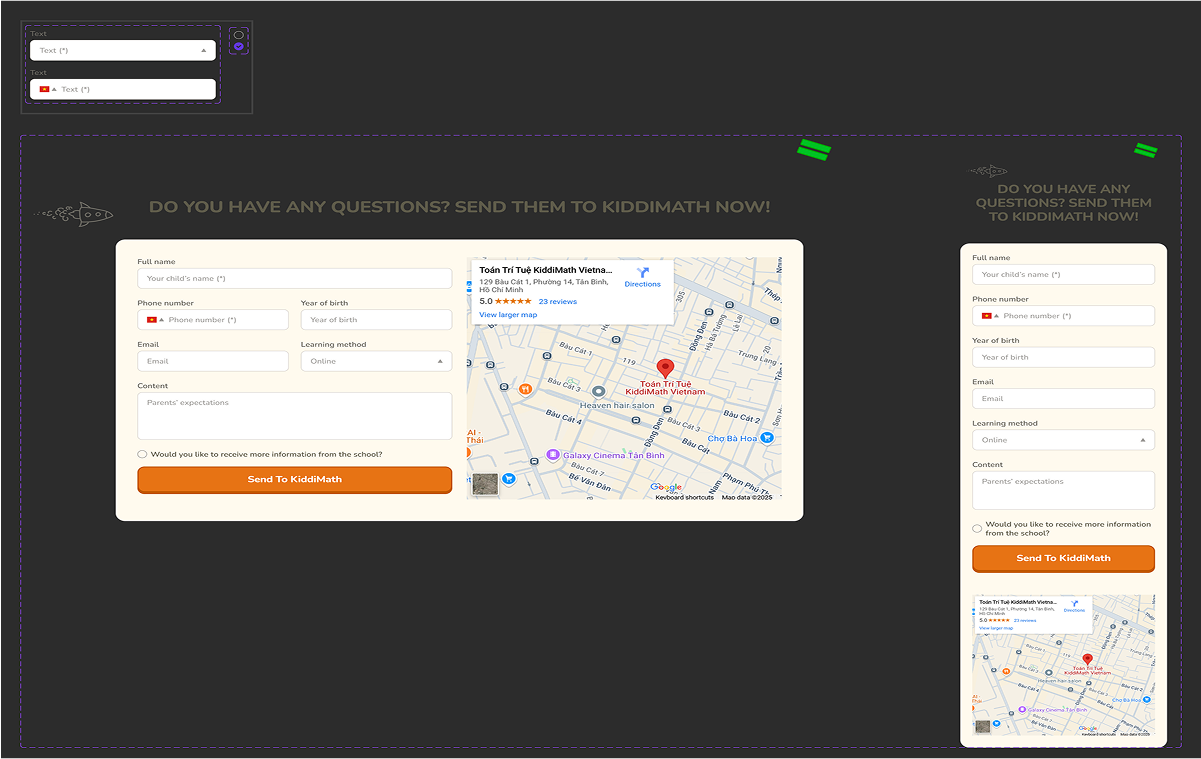1201x759 pixels.
Task: Check the receive more information checkbox
Action: pyautogui.click(x=142, y=454)
